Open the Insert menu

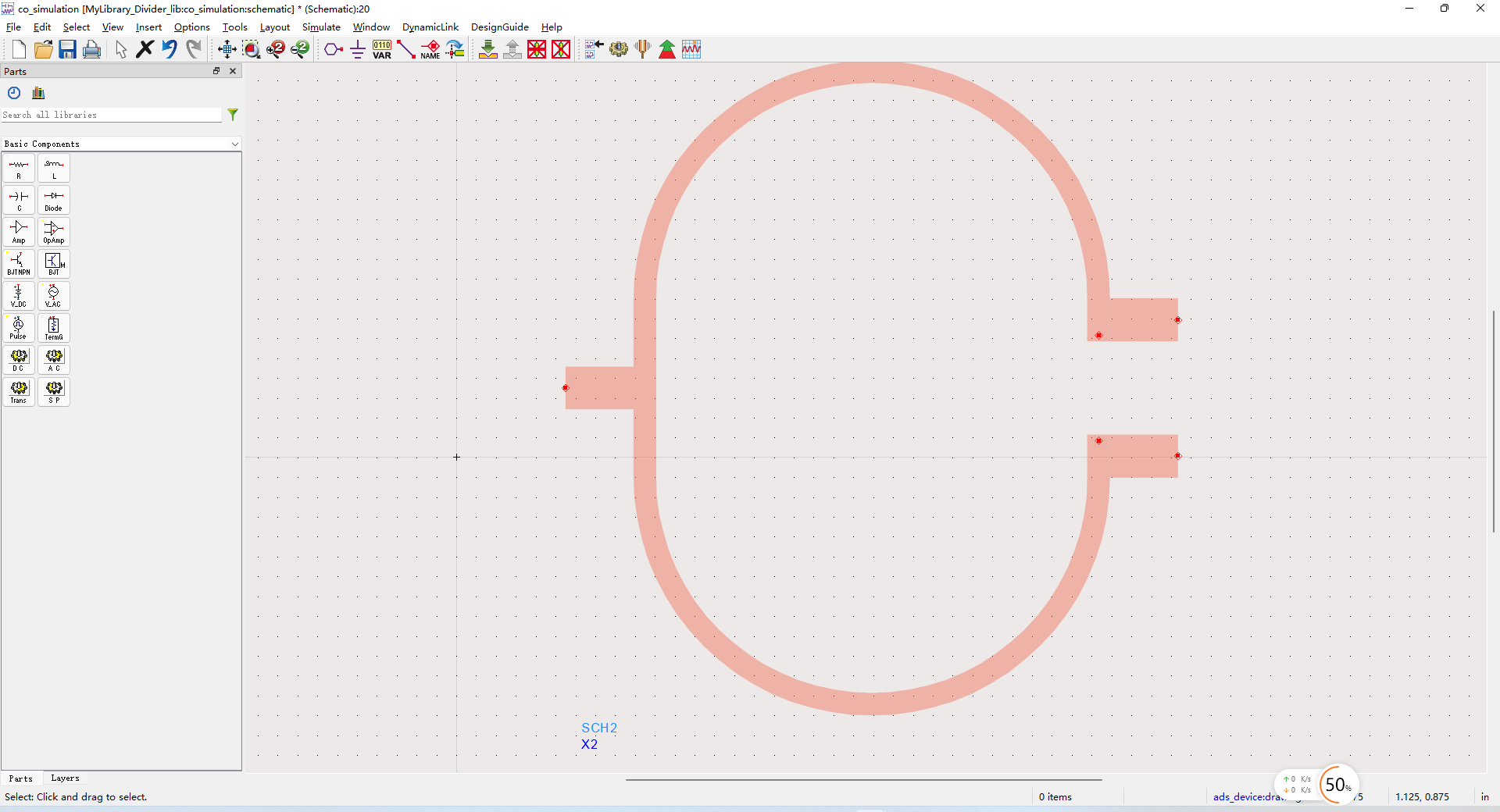(x=148, y=27)
